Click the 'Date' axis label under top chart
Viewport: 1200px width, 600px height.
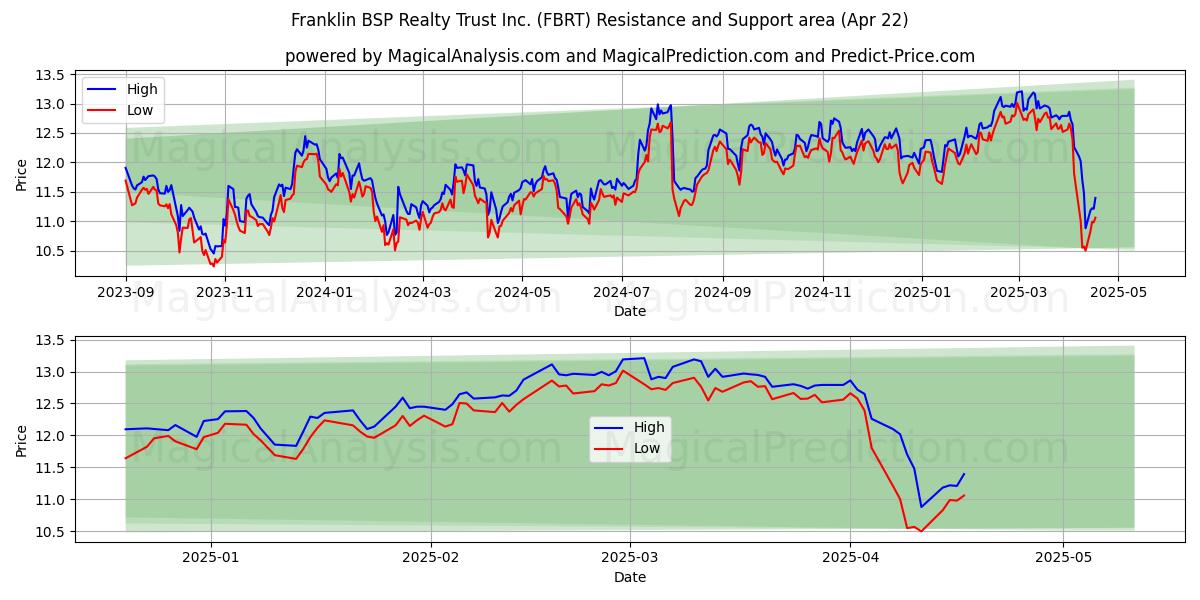coord(630,311)
